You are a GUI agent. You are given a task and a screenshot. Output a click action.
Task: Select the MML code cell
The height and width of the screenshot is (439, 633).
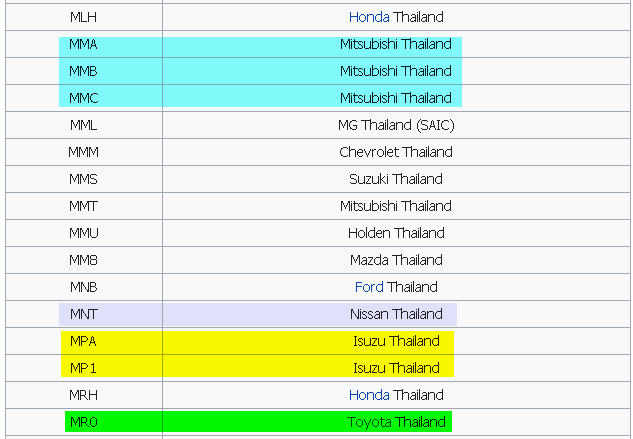pos(84,125)
